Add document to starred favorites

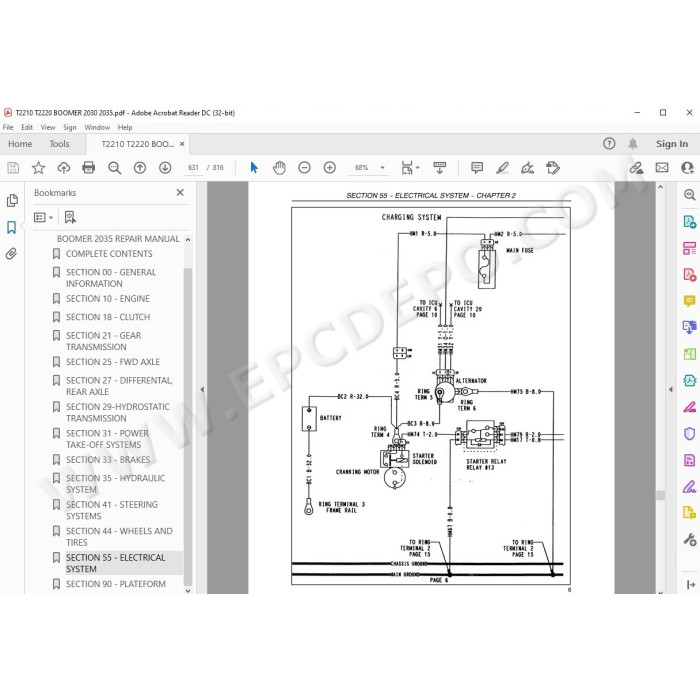pos(38,168)
